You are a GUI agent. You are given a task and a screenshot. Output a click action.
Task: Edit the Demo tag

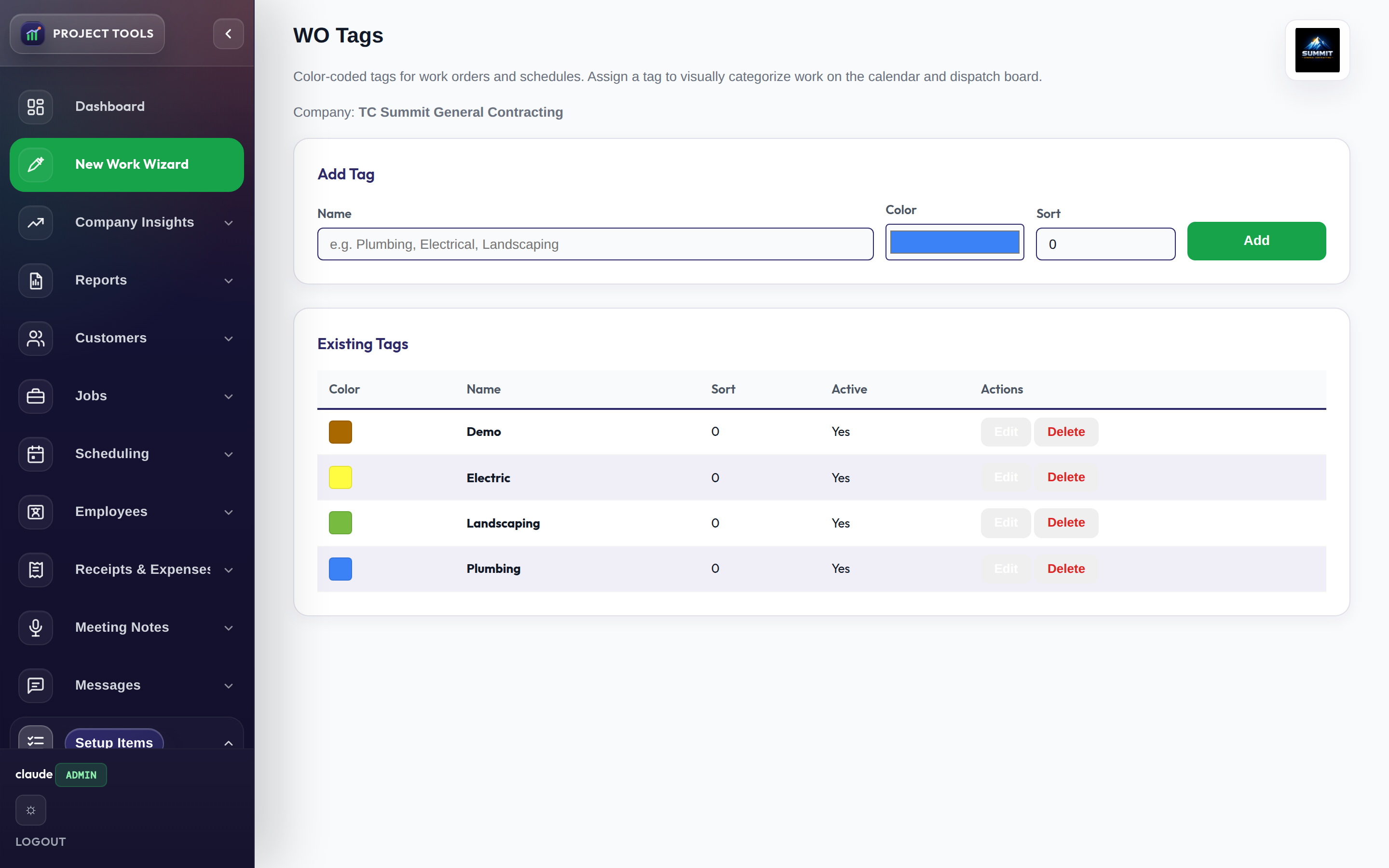pyautogui.click(x=1006, y=432)
